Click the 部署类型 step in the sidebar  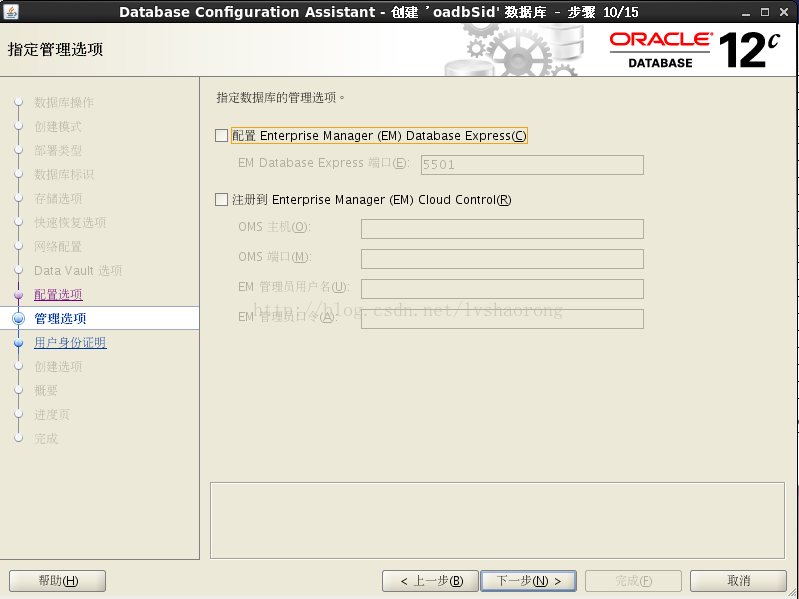[58, 150]
